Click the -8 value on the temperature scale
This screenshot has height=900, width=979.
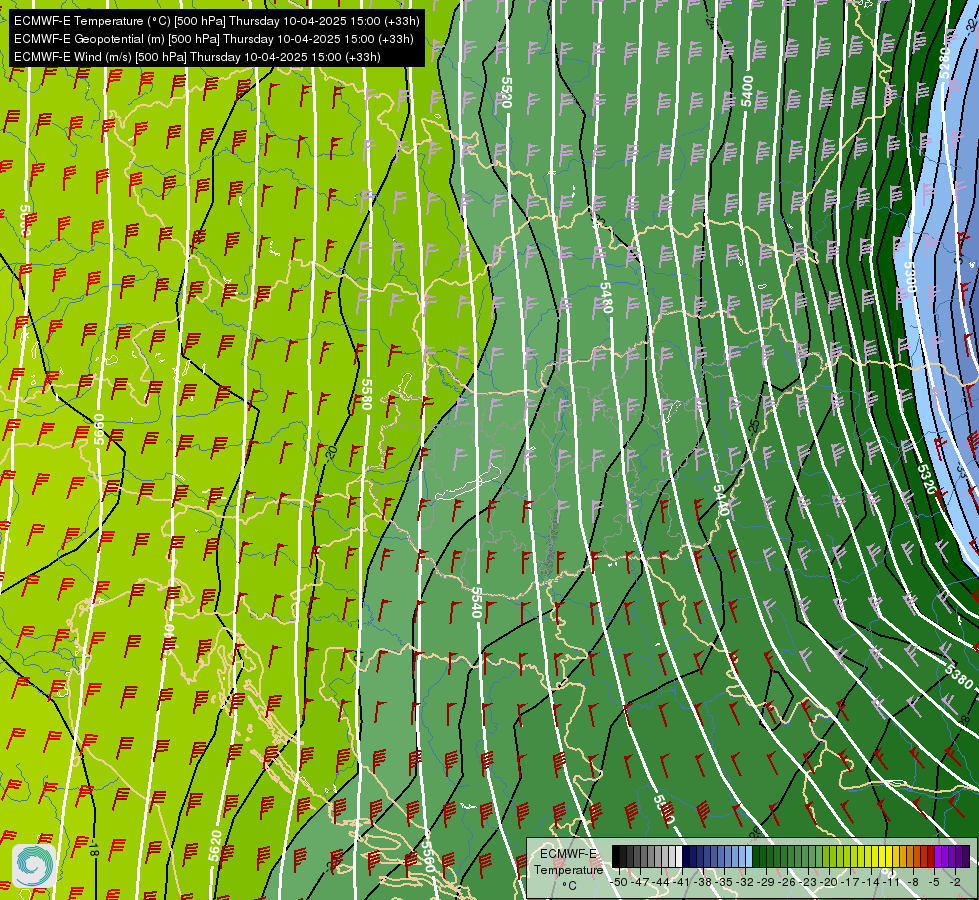[913, 882]
